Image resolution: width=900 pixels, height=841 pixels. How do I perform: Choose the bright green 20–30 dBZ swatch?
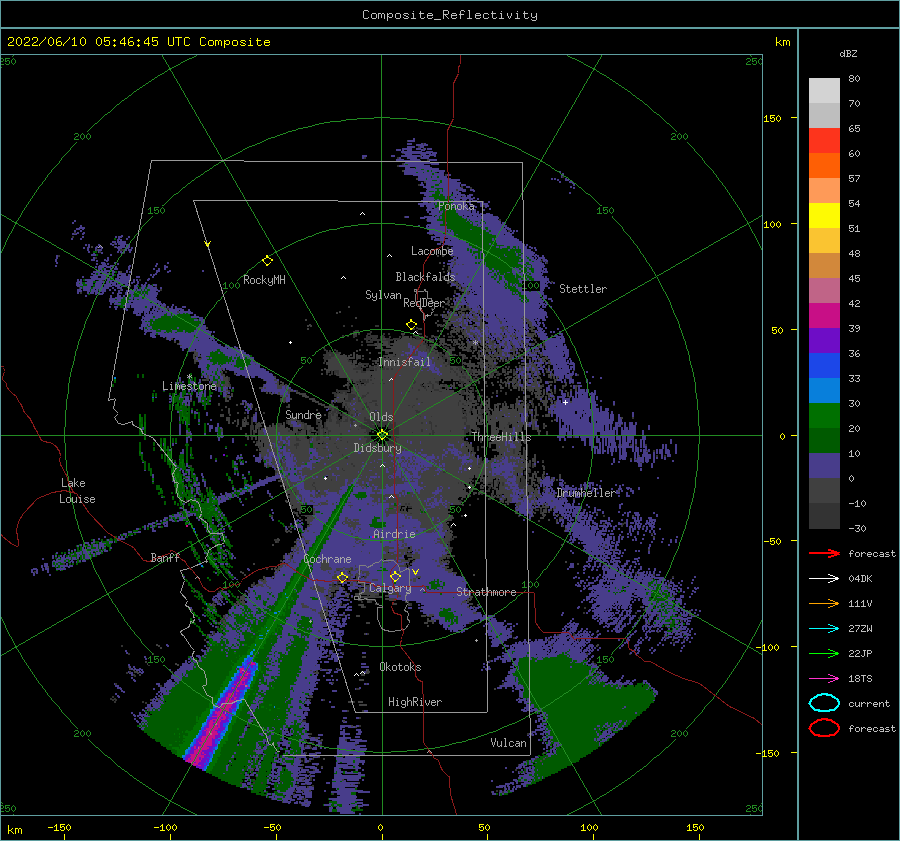click(x=824, y=416)
